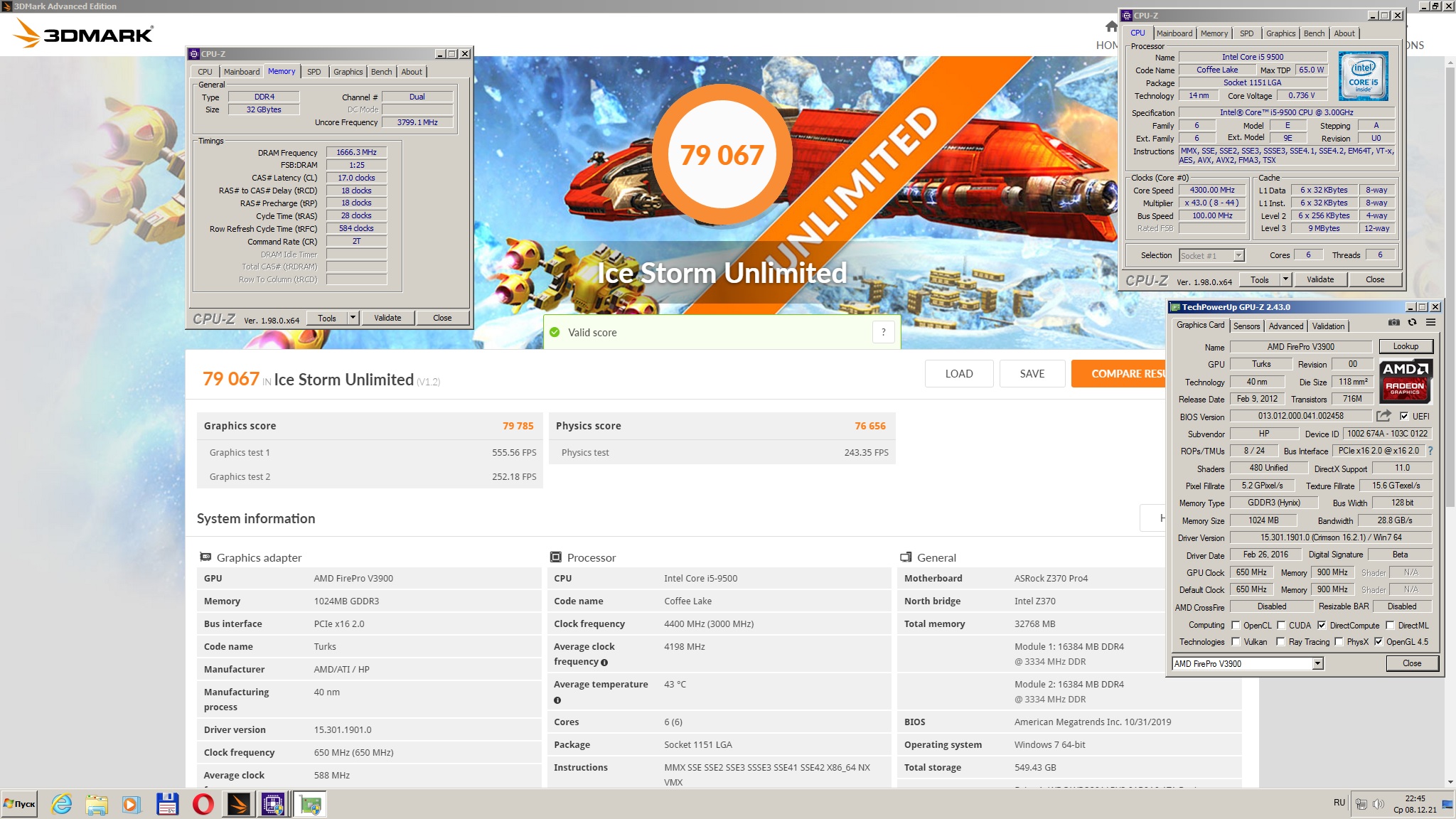This screenshot has width=1456, height=819.
Task: Open Internet Explorer from the taskbar
Action: pyautogui.click(x=62, y=804)
